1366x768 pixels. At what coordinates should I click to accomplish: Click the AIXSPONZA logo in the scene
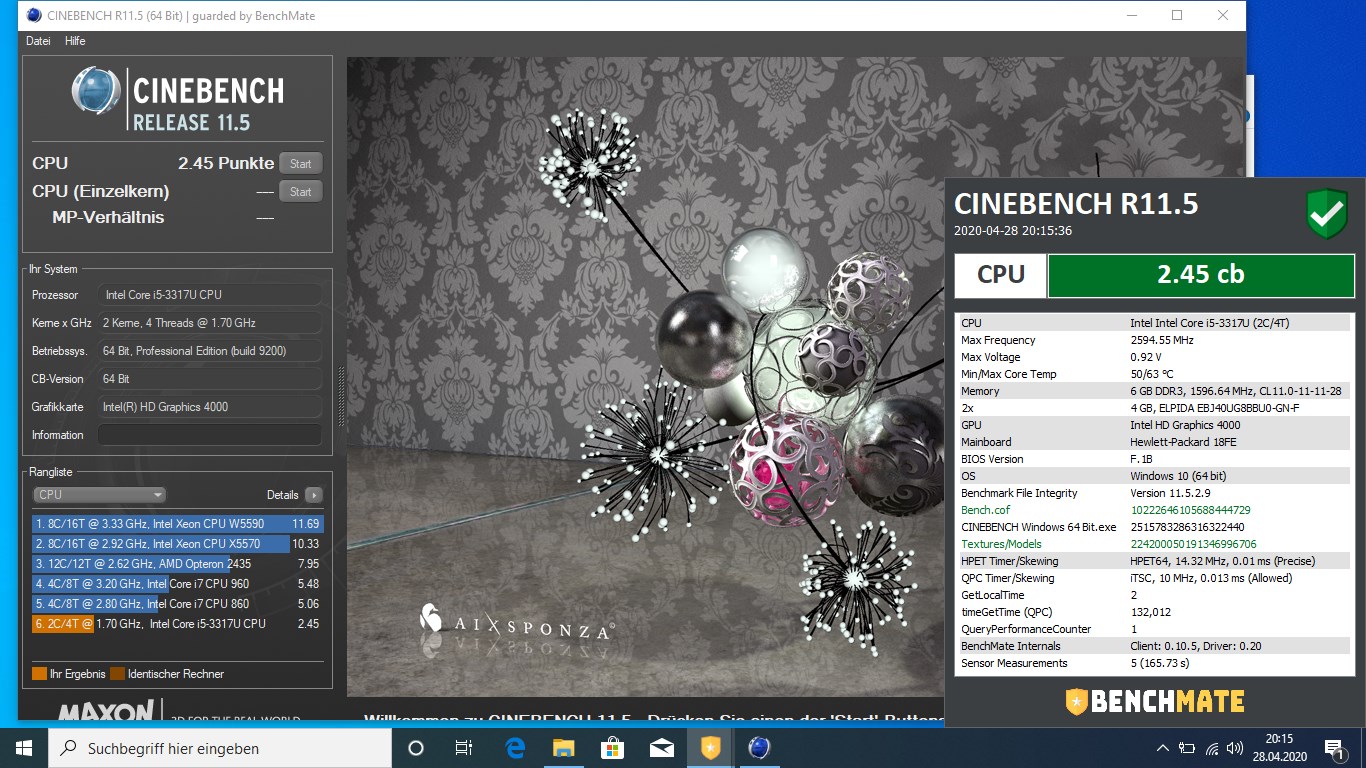coord(516,622)
